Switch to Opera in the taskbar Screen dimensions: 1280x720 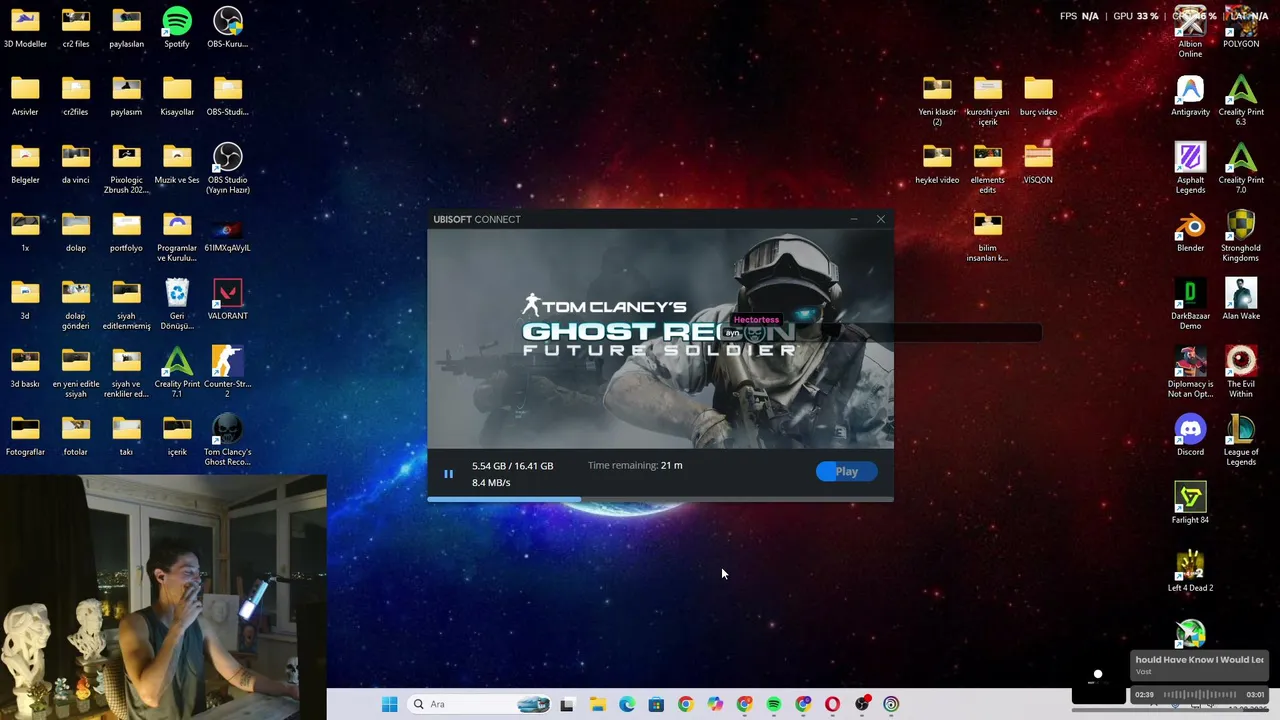(x=832, y=704)
